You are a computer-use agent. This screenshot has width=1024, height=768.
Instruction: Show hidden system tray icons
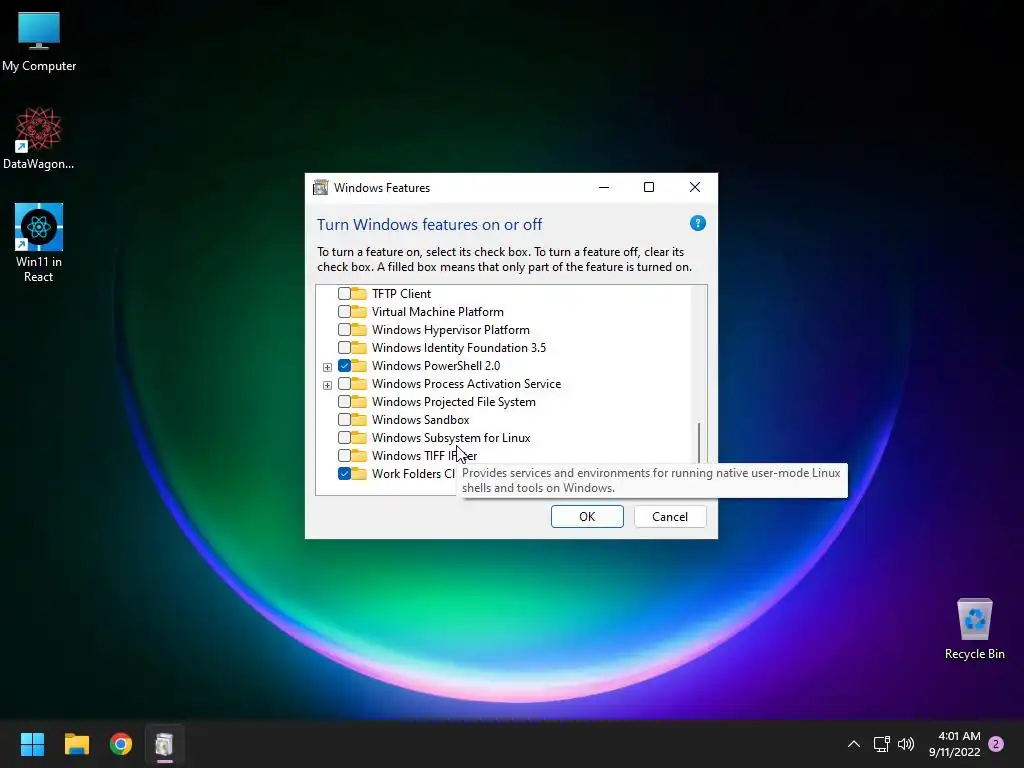tap(854, 744)
